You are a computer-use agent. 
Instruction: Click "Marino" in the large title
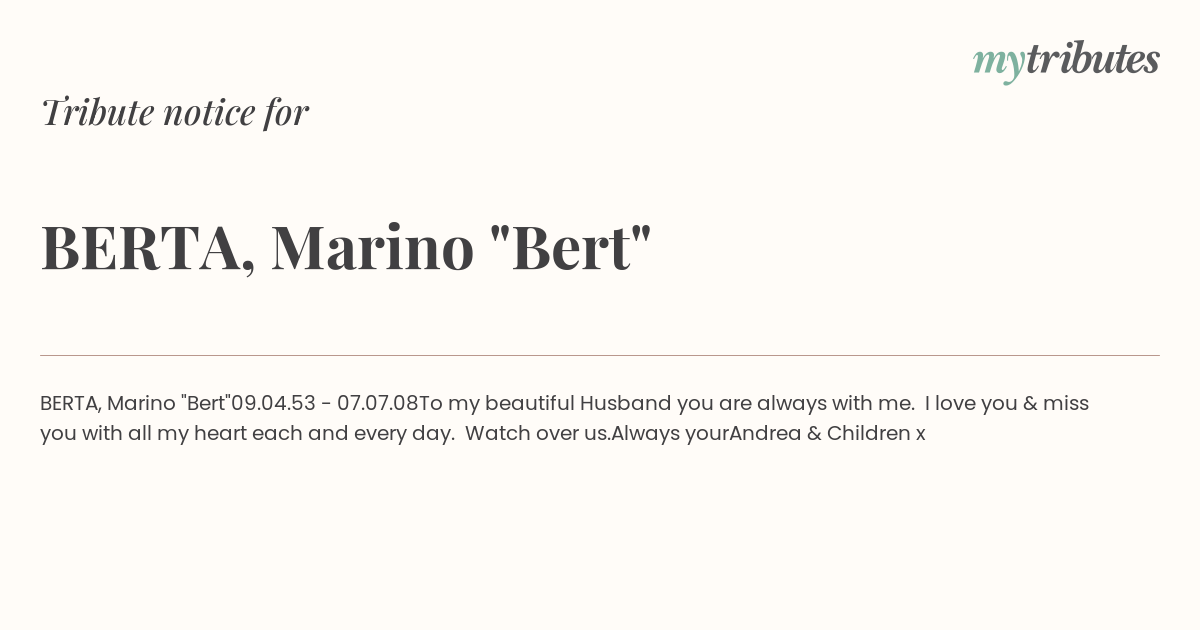(x=372, y=248)
